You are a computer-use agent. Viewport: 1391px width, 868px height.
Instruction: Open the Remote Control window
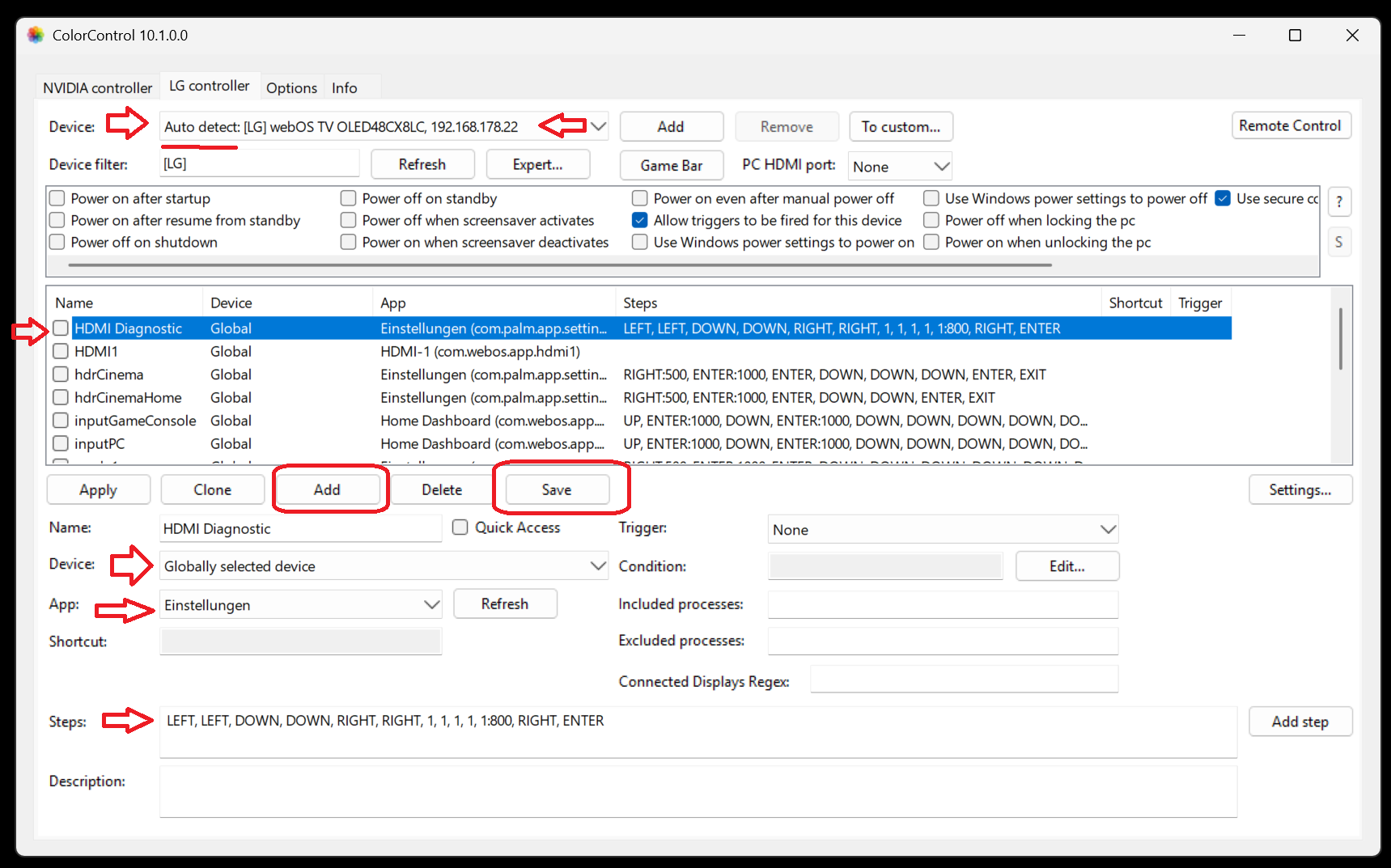1290,125
